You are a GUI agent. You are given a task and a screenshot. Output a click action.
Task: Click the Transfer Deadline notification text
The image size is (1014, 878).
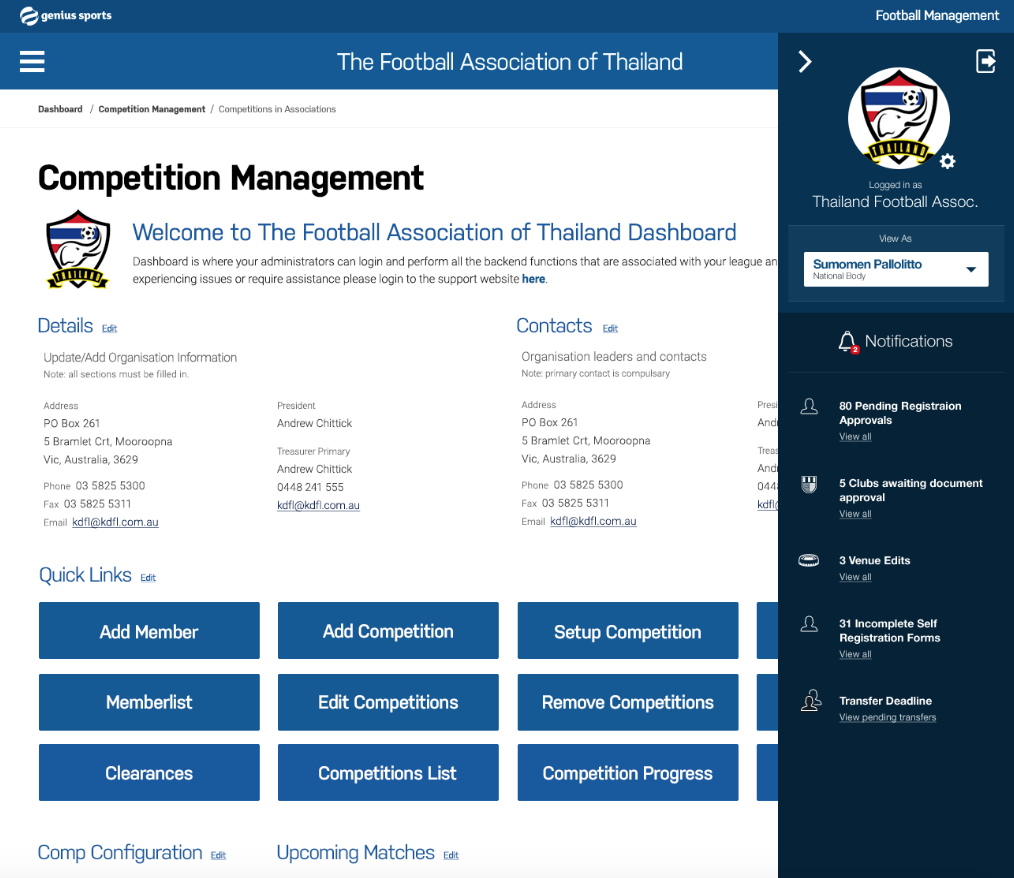click(x=885, y=701)
